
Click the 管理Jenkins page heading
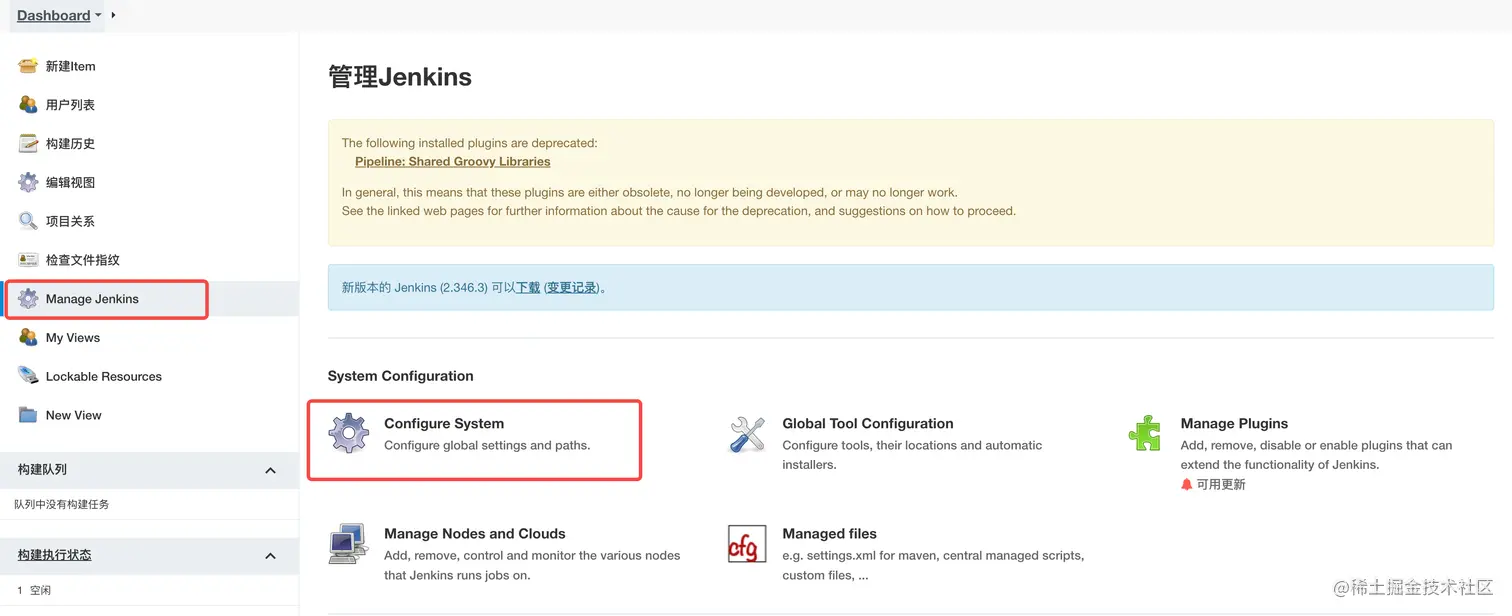(400, 77)
